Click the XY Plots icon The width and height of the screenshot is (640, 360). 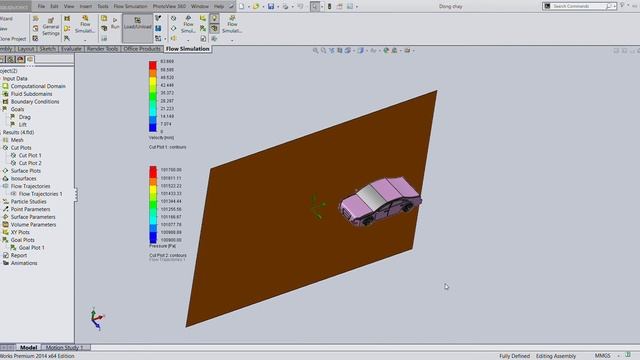coord(5,232)
